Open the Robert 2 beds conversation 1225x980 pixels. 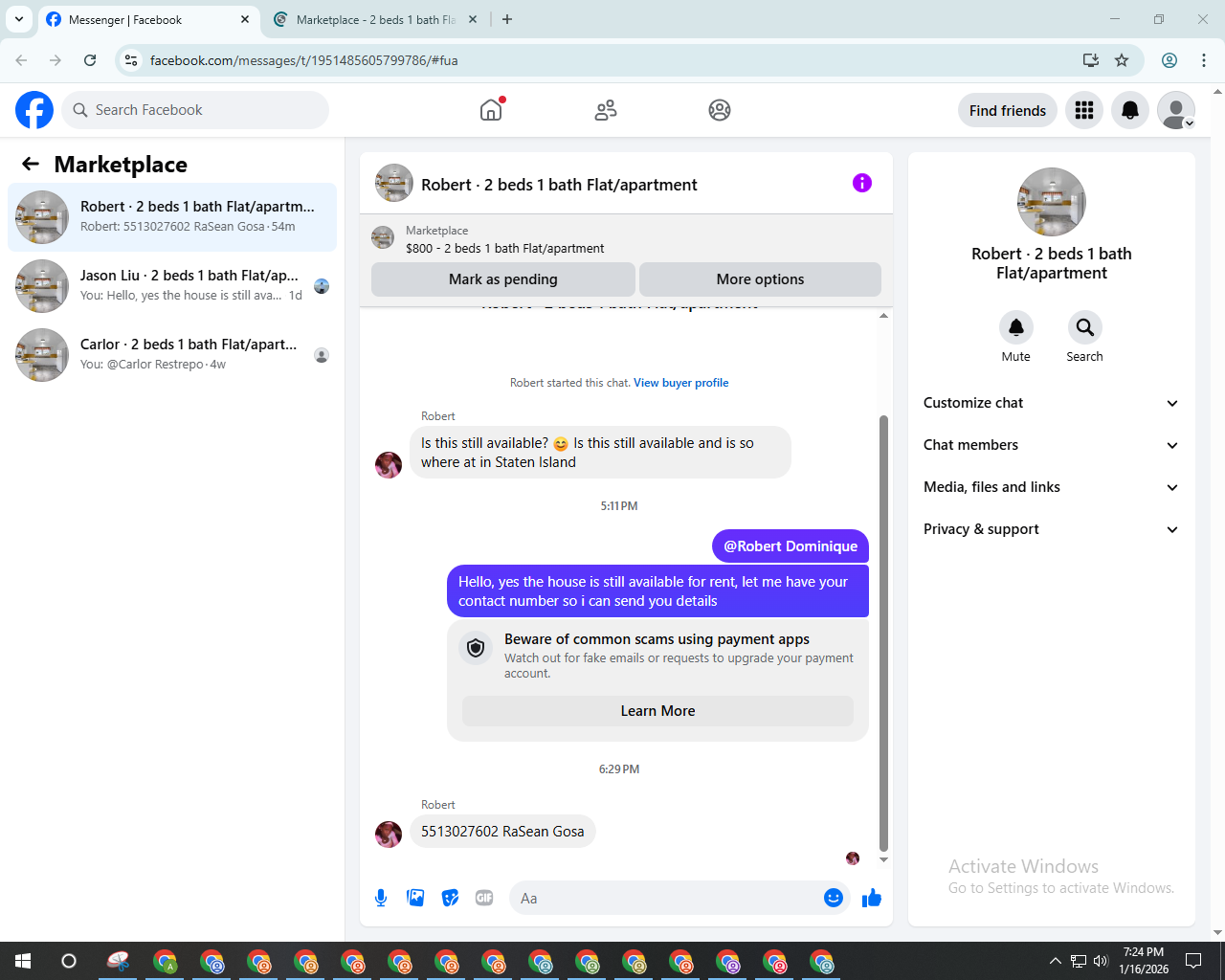coord(172,217)
